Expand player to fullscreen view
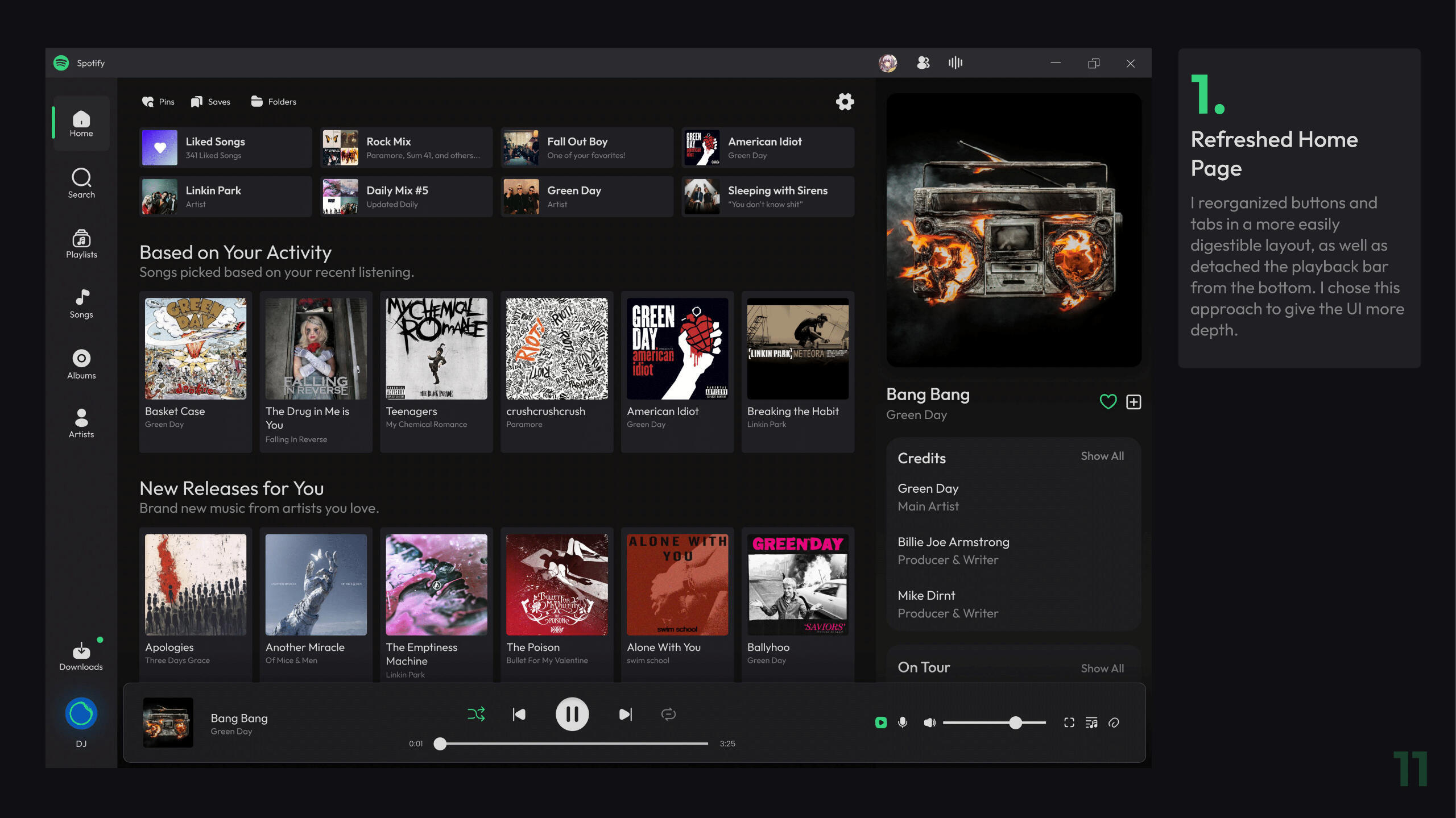This screenshot has height=818, width=1456. [1069, 723]
